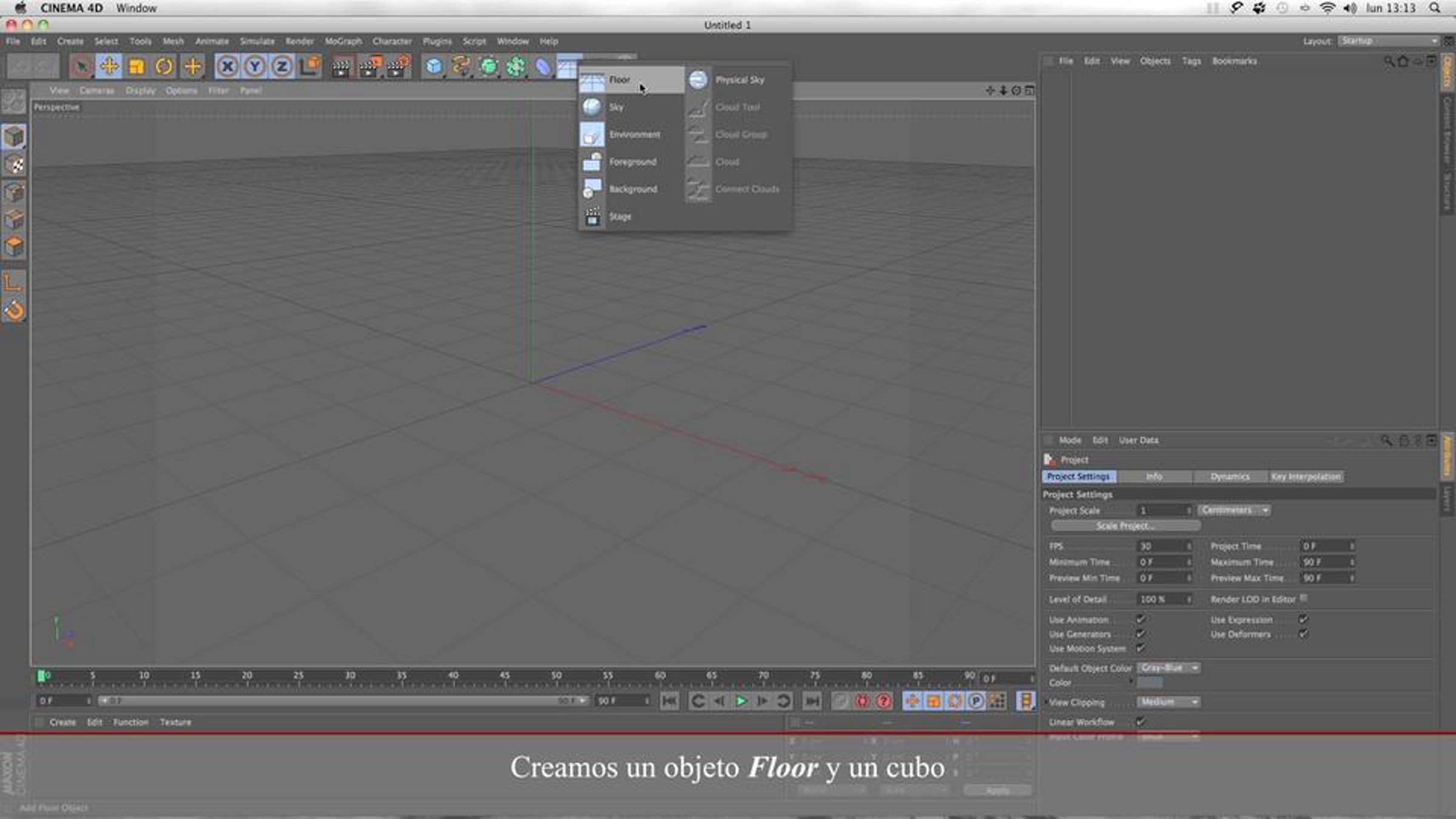Click the blue deformer capsule icon
This screenshot has width=1456, height=819.
tap(543, 66)
